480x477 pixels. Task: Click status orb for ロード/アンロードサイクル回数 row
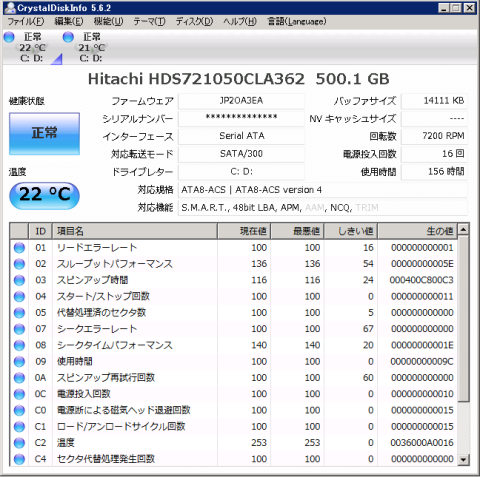point(19,426)
